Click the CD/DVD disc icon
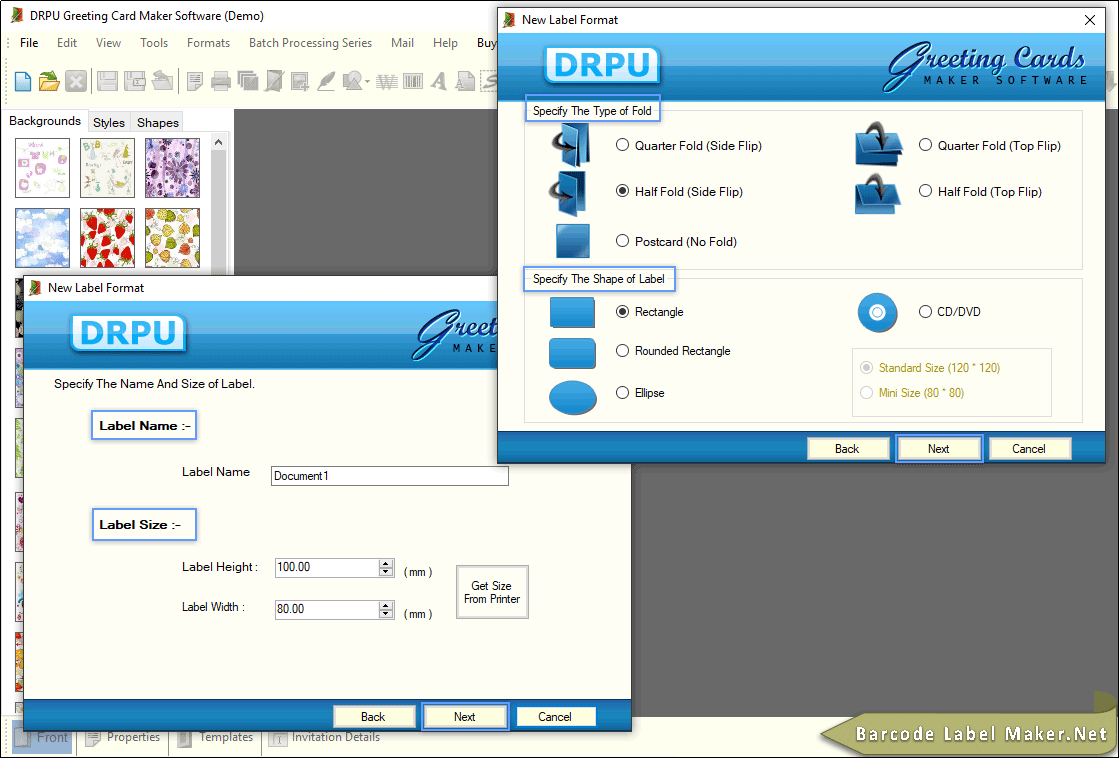Image resolution: width=1119 pixels, height=758 pixels. tap(877, 313)
